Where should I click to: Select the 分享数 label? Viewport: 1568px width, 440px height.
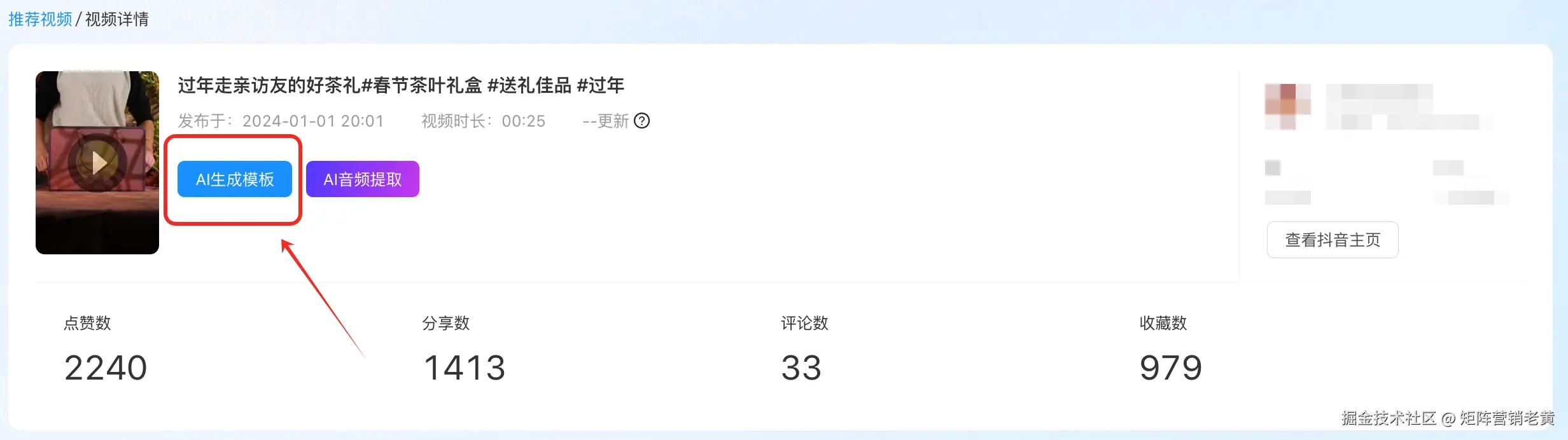pyautogui.click(x=445, y=323)
